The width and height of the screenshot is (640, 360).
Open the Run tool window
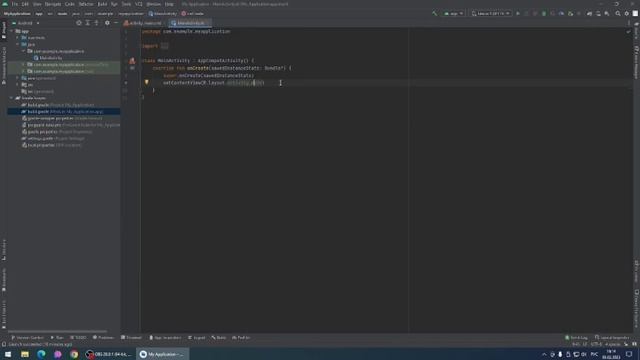[57, 338]
